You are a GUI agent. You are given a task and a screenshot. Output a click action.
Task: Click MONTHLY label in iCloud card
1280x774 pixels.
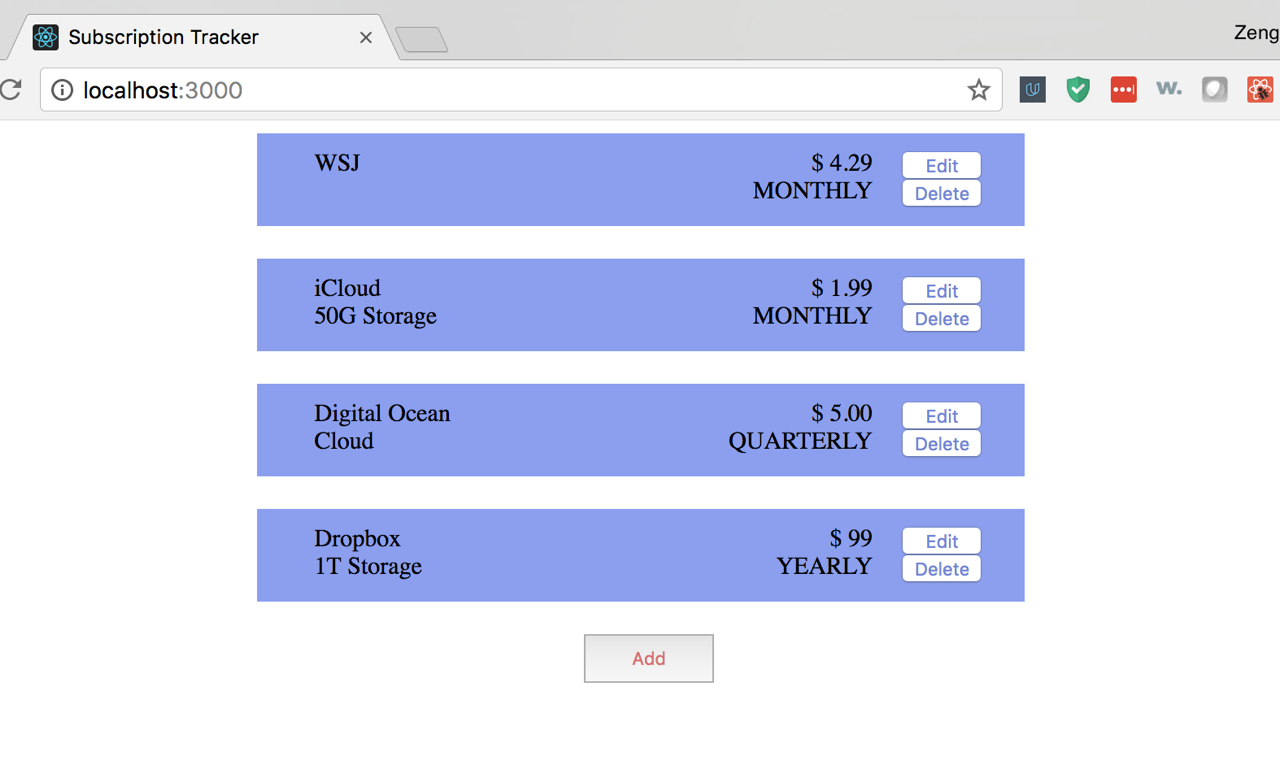pos(812,316)
